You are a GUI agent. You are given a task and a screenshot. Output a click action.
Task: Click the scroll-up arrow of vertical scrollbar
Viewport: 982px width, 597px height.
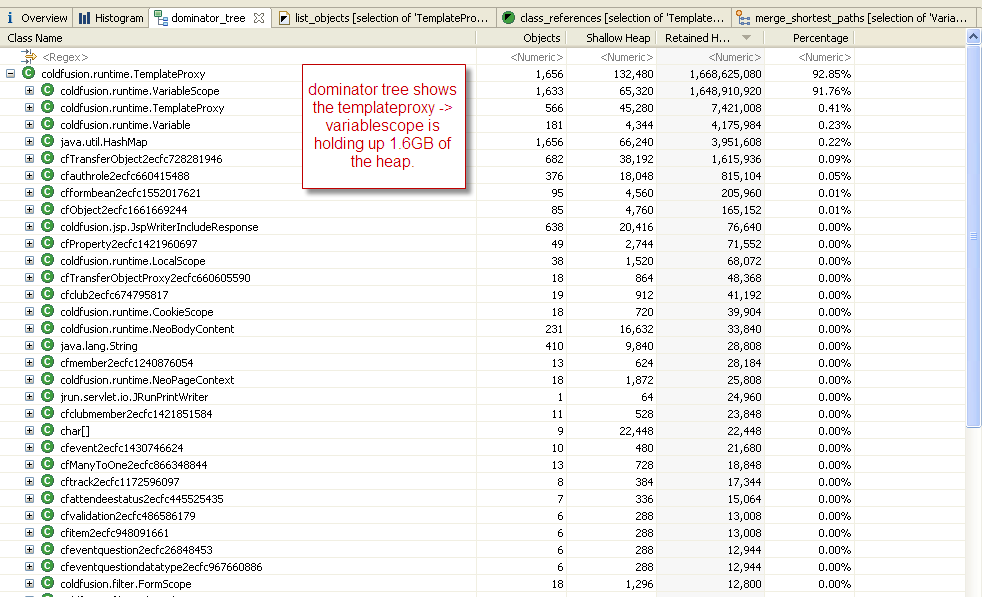(x=973, y=37)
